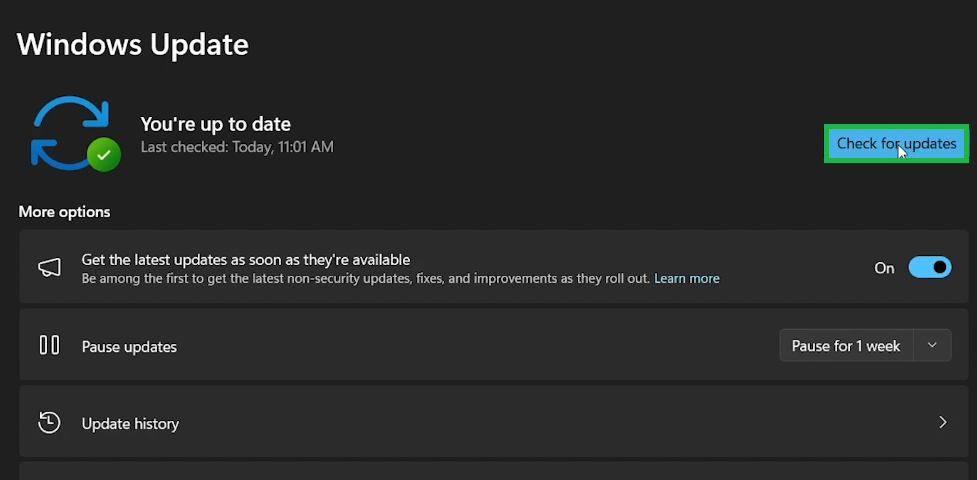Select the Pause updates row label
Screen dimensions: 977x480
click(x=129, y=347)
